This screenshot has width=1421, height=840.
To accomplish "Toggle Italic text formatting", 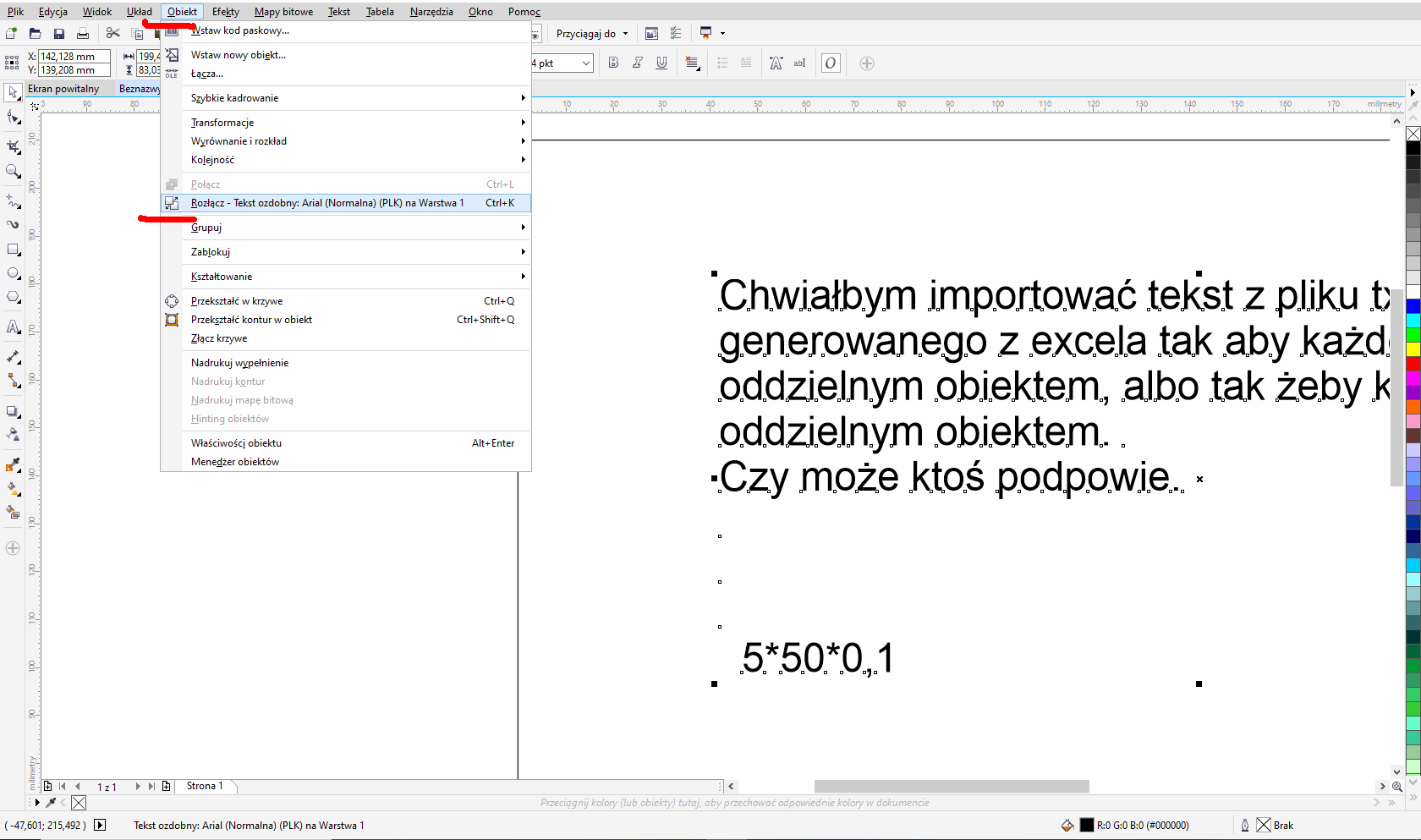I will tap(638, 63).
